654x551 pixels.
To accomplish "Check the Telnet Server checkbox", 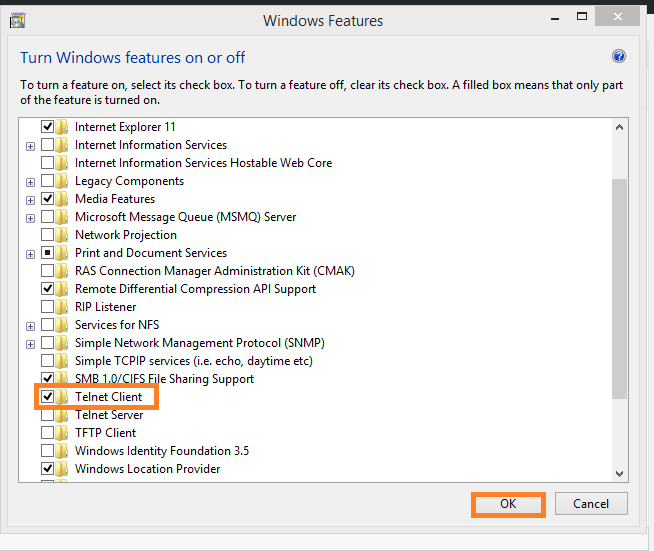I will [x=48, y=415].
